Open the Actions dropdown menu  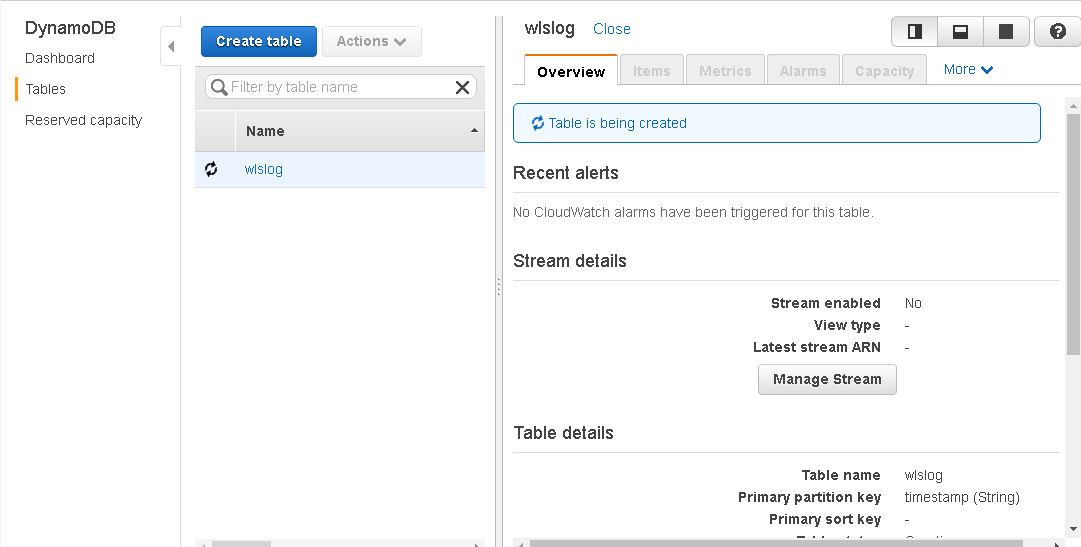tap(372, 41)
